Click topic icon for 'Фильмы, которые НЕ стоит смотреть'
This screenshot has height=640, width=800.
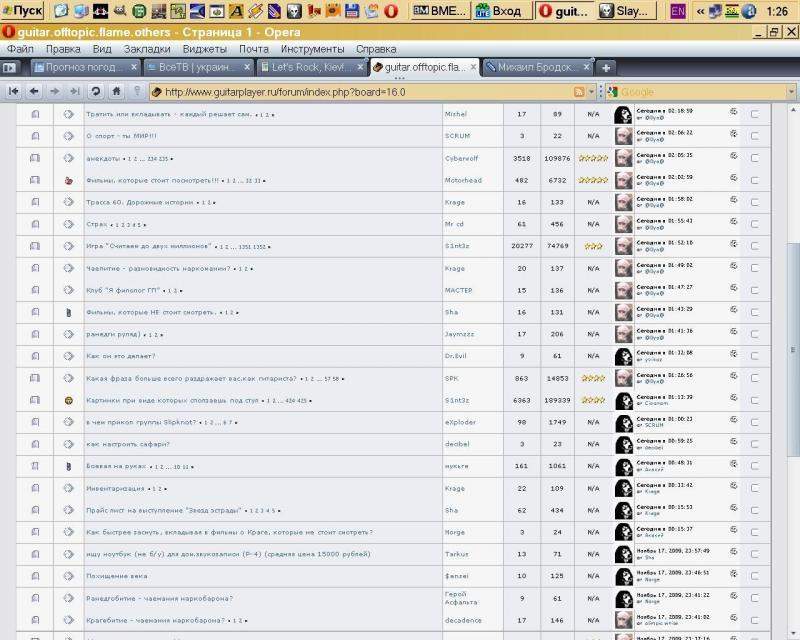click(69, 312)
